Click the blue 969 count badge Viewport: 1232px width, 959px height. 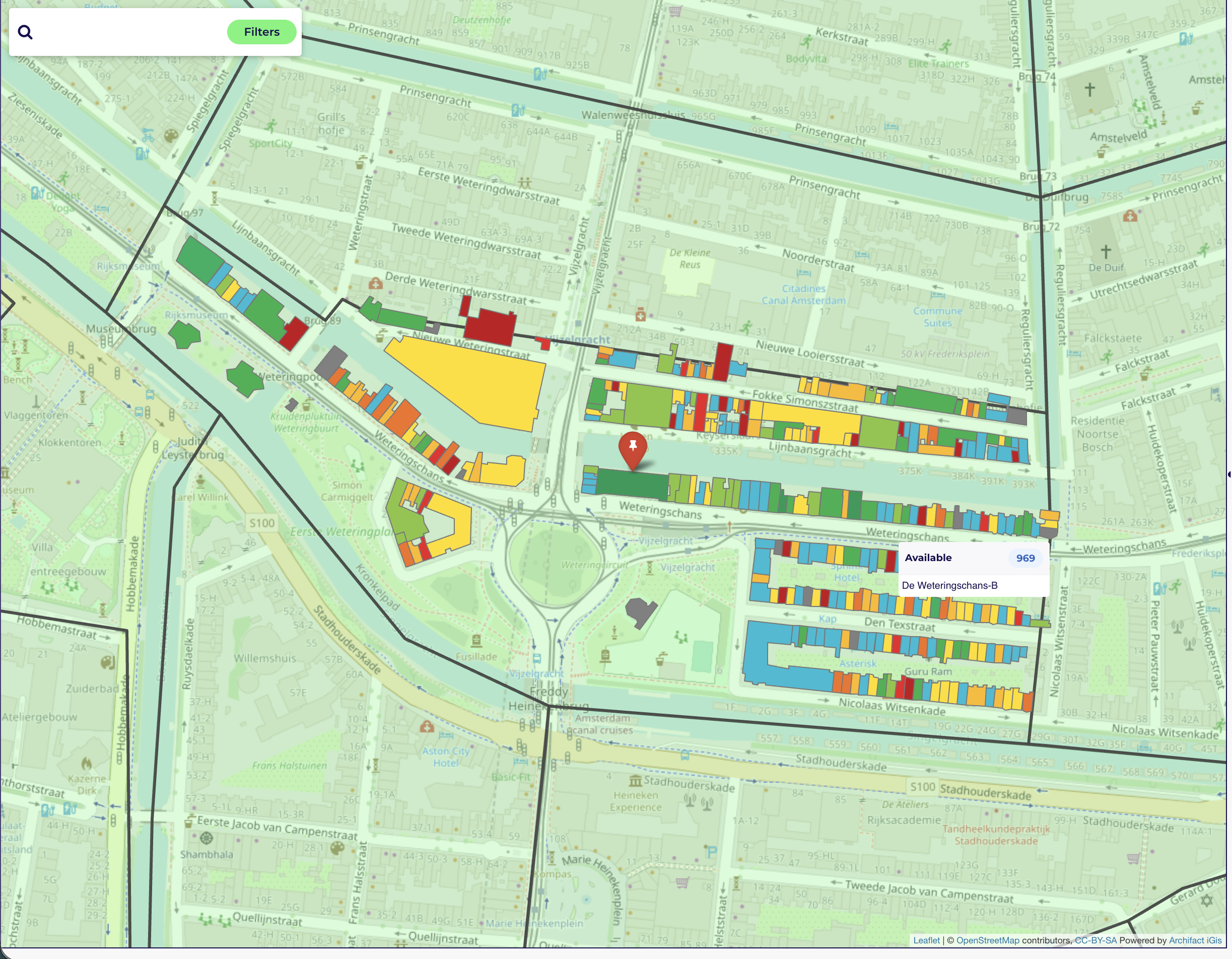click(1025, 558)
